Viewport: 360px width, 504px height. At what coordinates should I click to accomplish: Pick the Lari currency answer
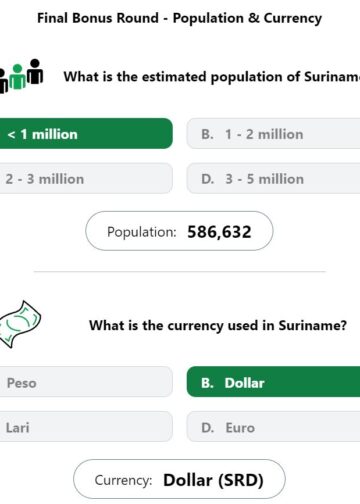click(86, 427)
